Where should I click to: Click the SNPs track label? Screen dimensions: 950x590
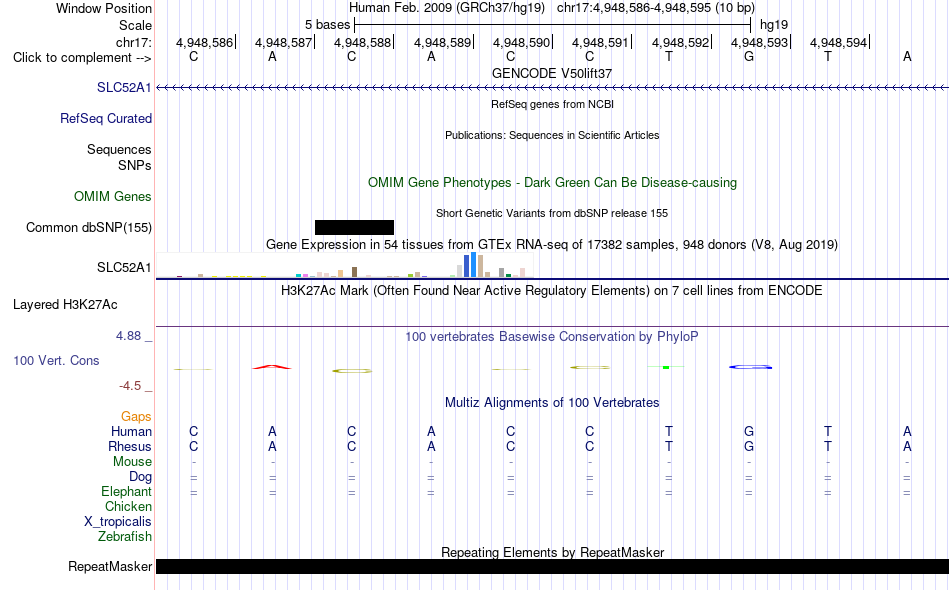[x=135, y=165]
